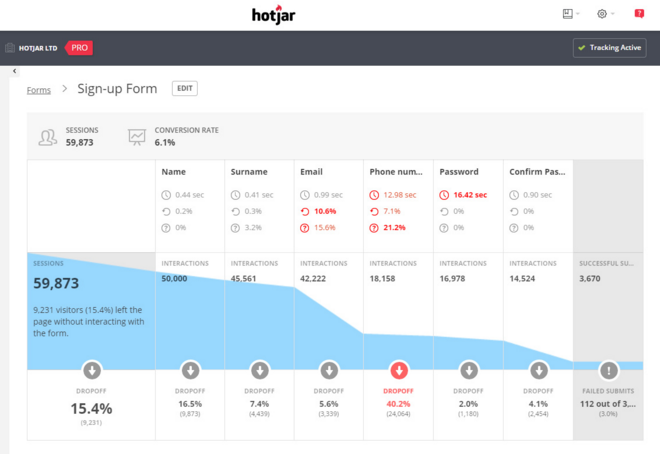Click the HOTJAR LTD organization label
Image resolution: width=660 pixels, height=454 pixels.
coord(38,48)
